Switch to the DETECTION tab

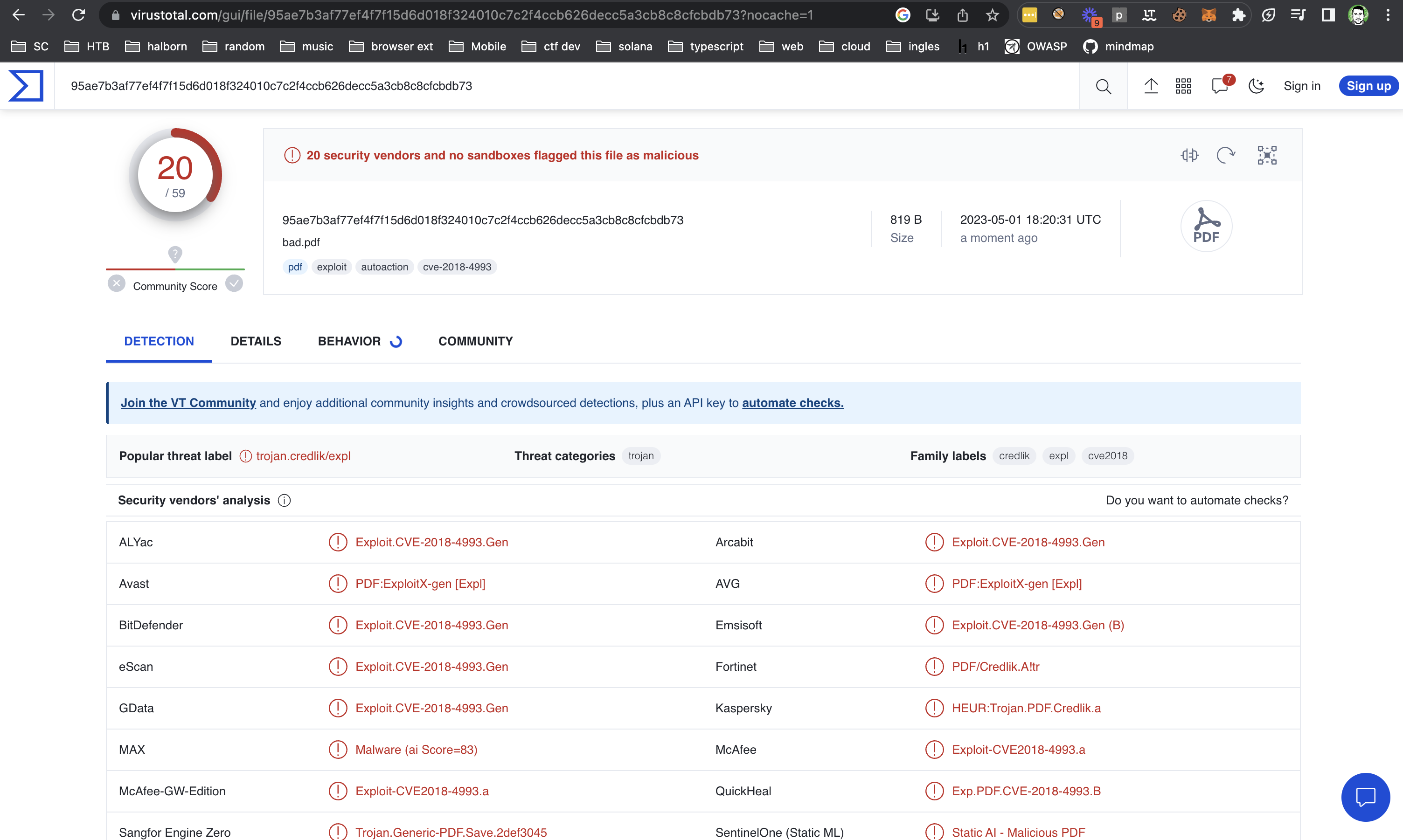(159, 341)
